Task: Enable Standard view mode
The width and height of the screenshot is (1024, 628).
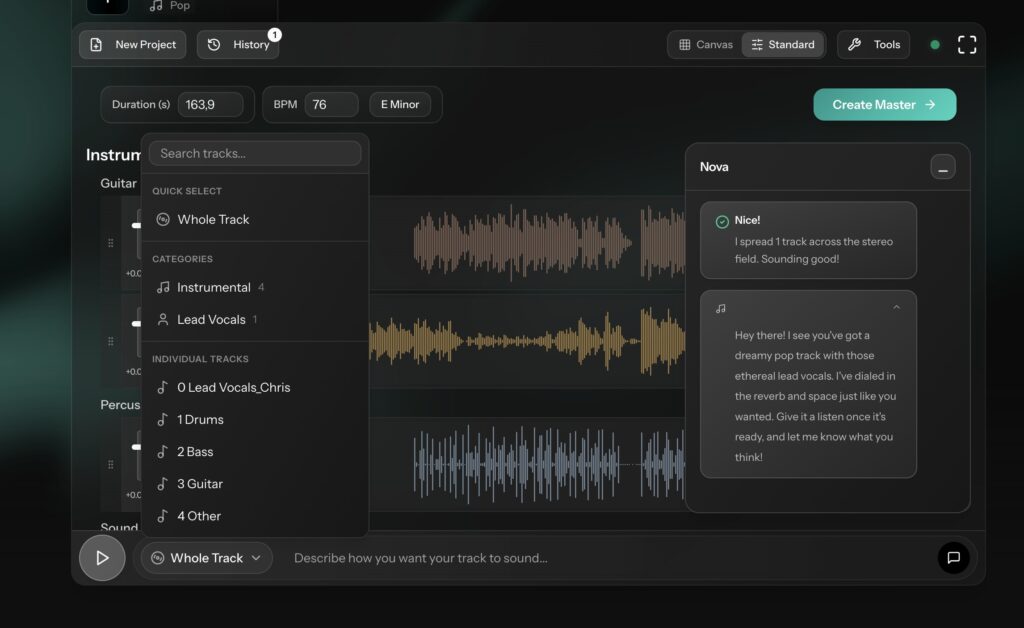Action: 783,44
